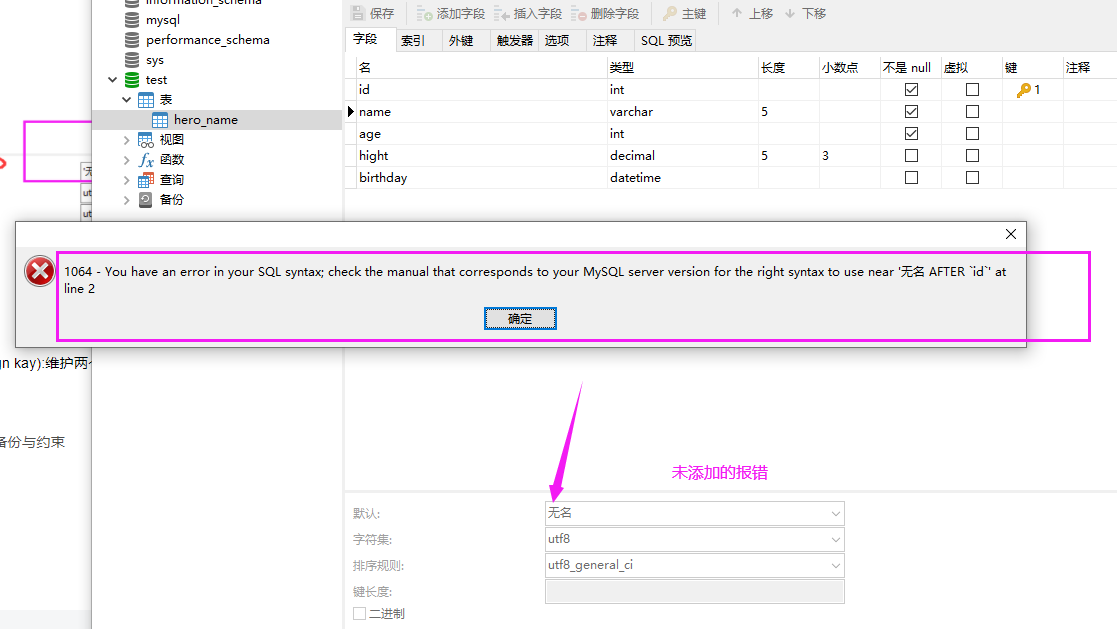1117x629 pixels.
Task: Toggle Virtual checkbox for name field
Action: [x=972, y=112]
